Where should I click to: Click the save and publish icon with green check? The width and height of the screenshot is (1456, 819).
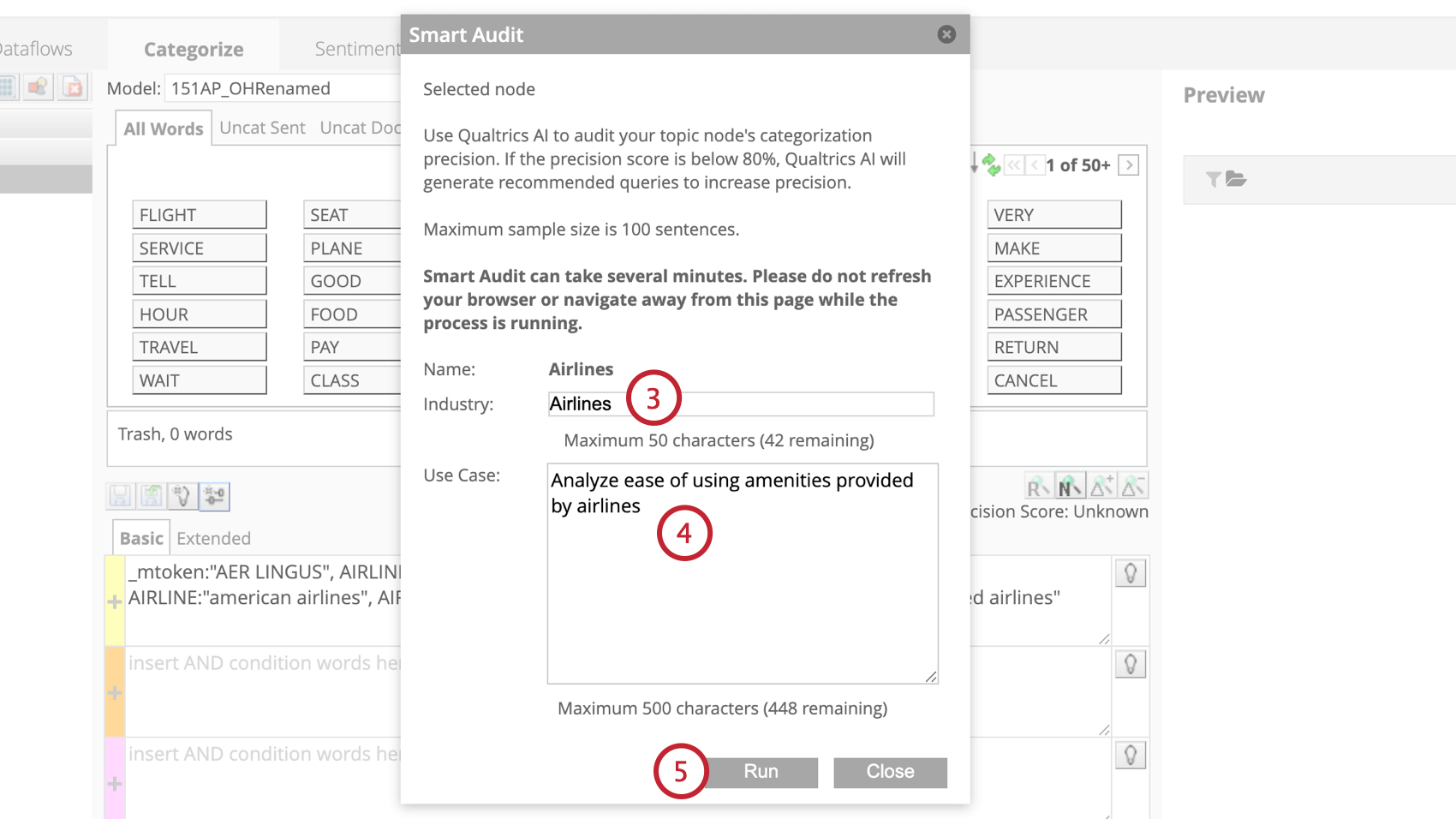tap(152, 495)
